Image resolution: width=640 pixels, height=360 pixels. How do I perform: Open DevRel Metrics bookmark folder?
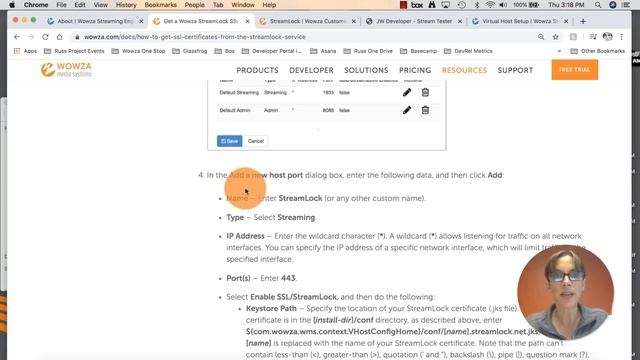point(468,51)
